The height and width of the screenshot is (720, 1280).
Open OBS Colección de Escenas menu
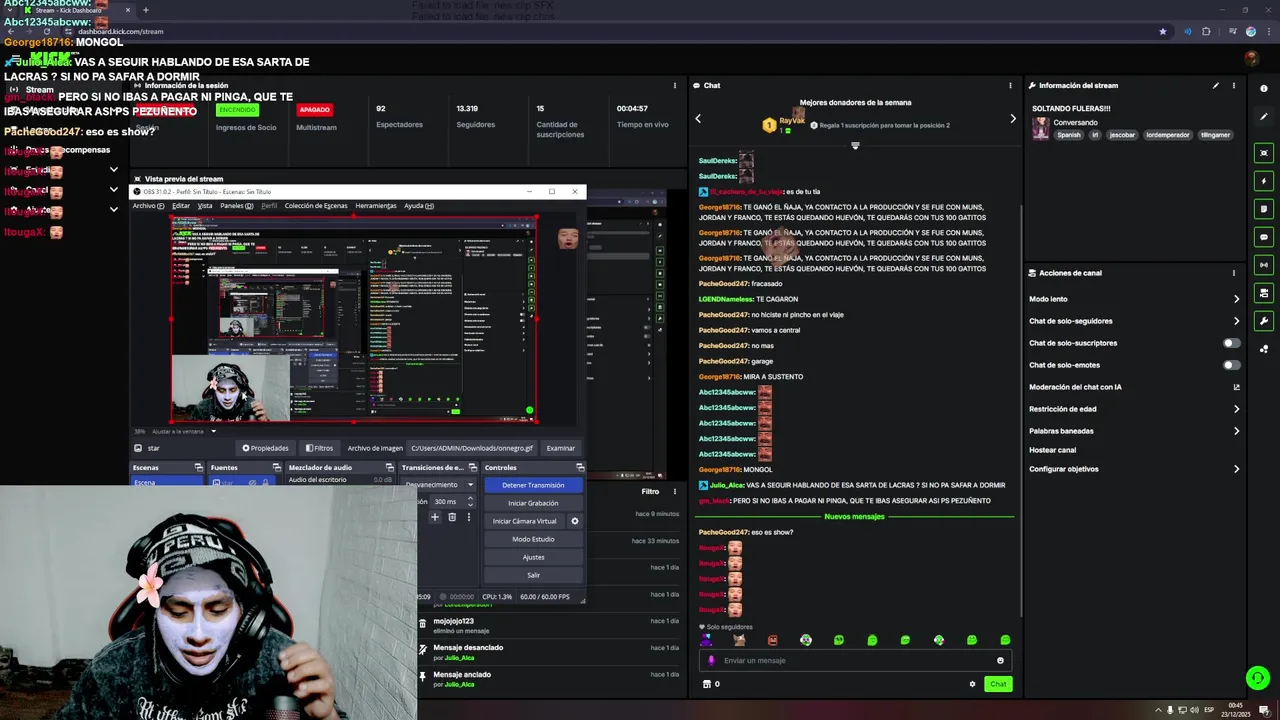pos(316,206)
